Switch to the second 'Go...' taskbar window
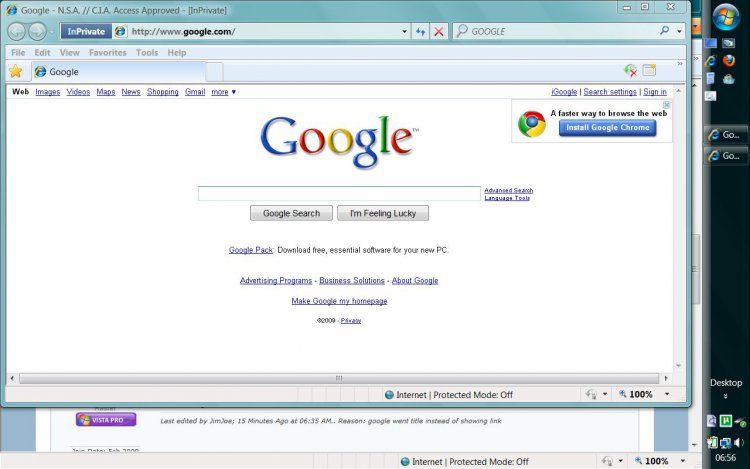 [726, 156]
